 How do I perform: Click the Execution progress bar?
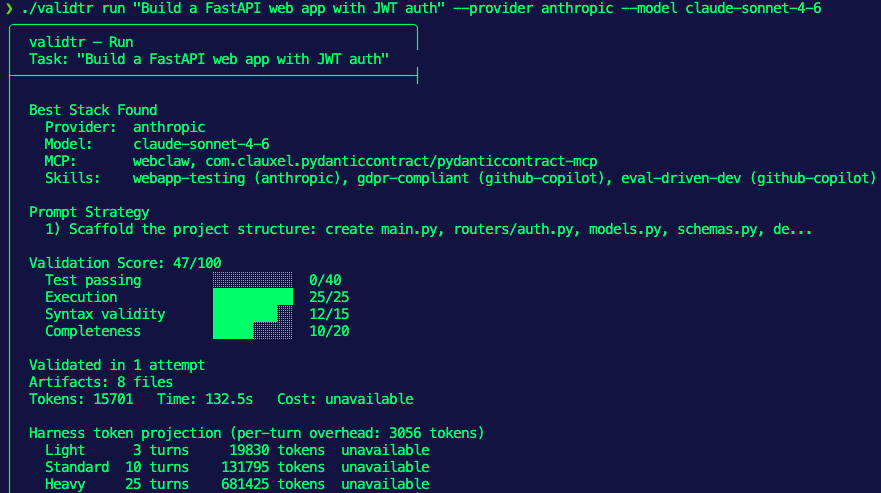(253, 297)
